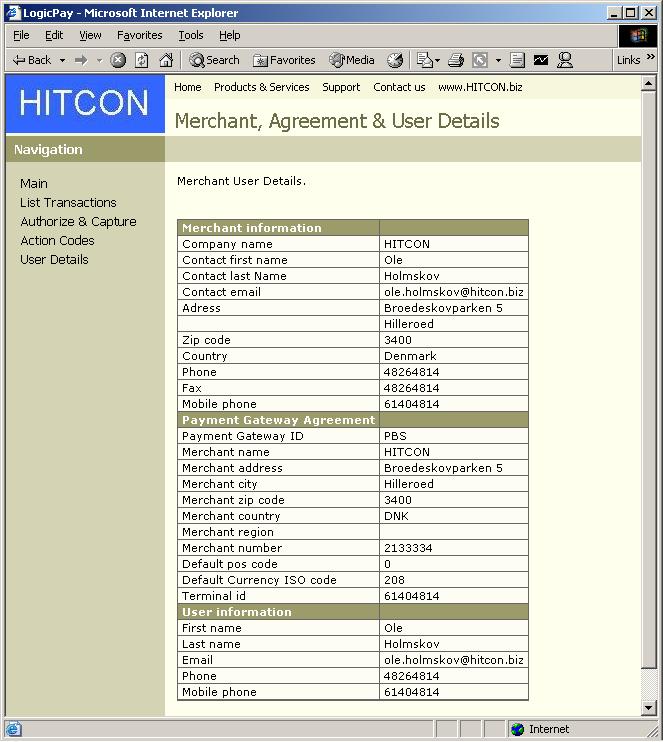Click the vertical scrollbar down arrow
The width and height of the screenshot is (663, 742).
point(649,708)
